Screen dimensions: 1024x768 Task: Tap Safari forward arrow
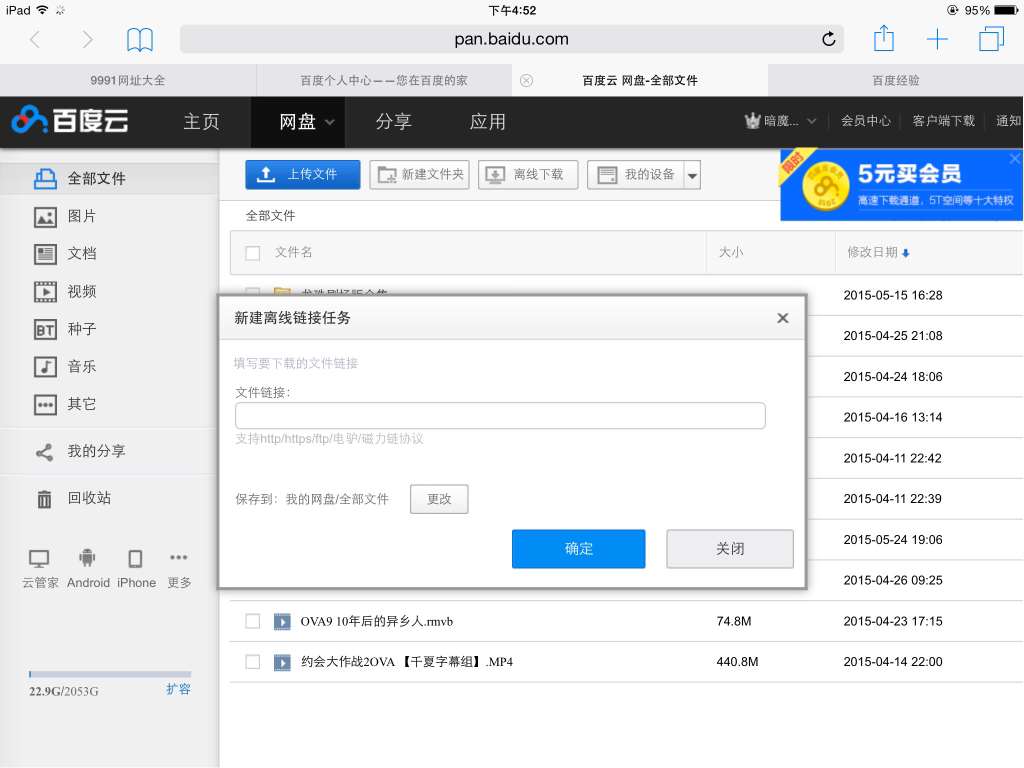click(x=87, y=39)
